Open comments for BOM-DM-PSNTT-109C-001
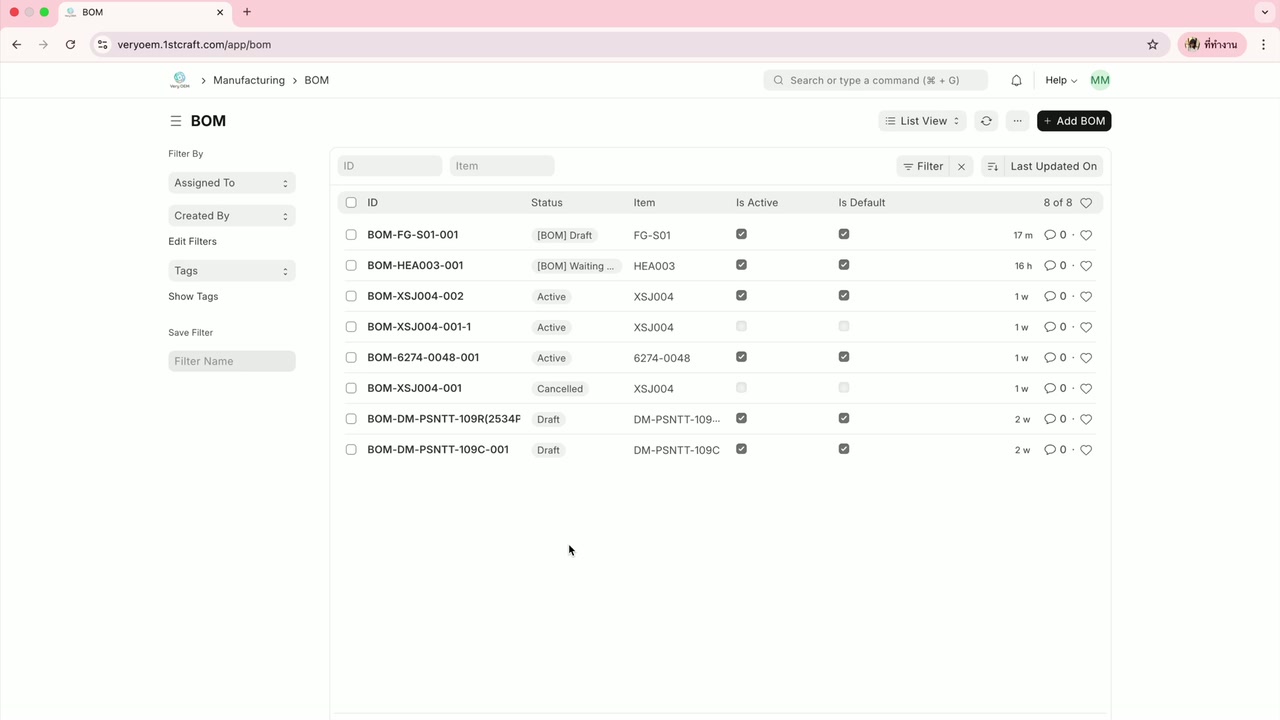 click(x=1055, y=450)
